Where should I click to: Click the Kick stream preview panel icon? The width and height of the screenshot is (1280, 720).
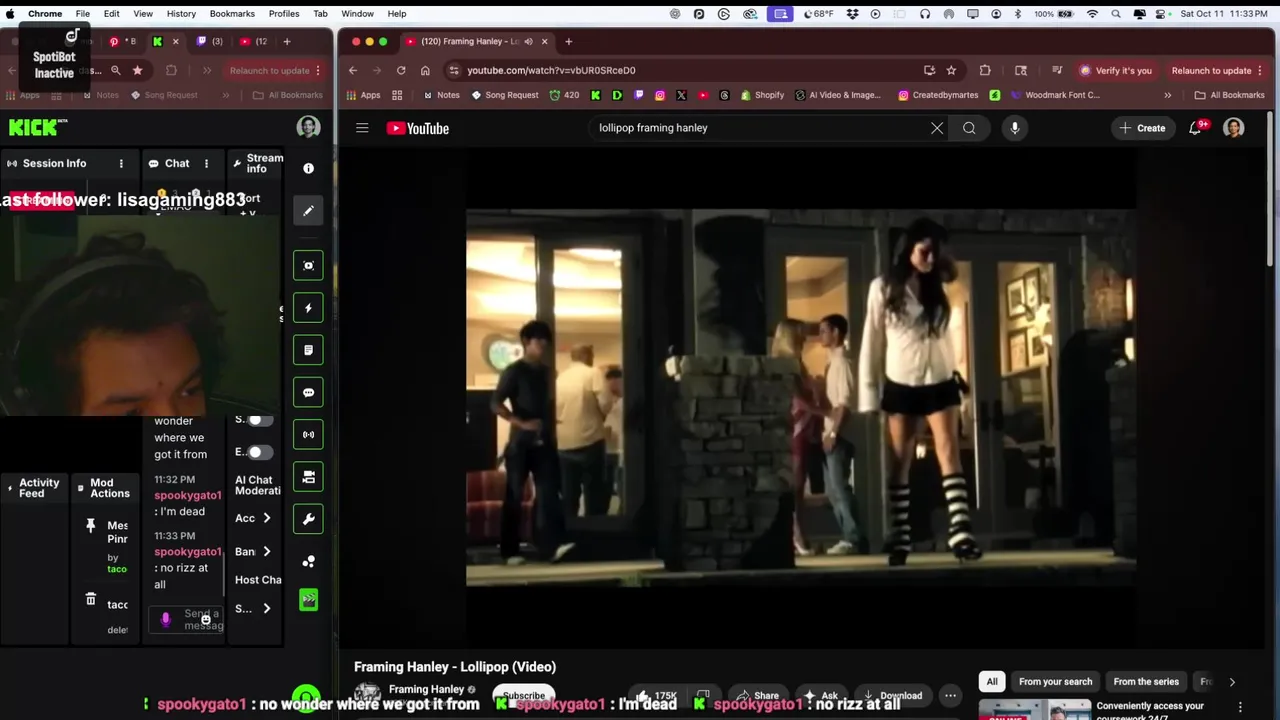coord(308,265)
